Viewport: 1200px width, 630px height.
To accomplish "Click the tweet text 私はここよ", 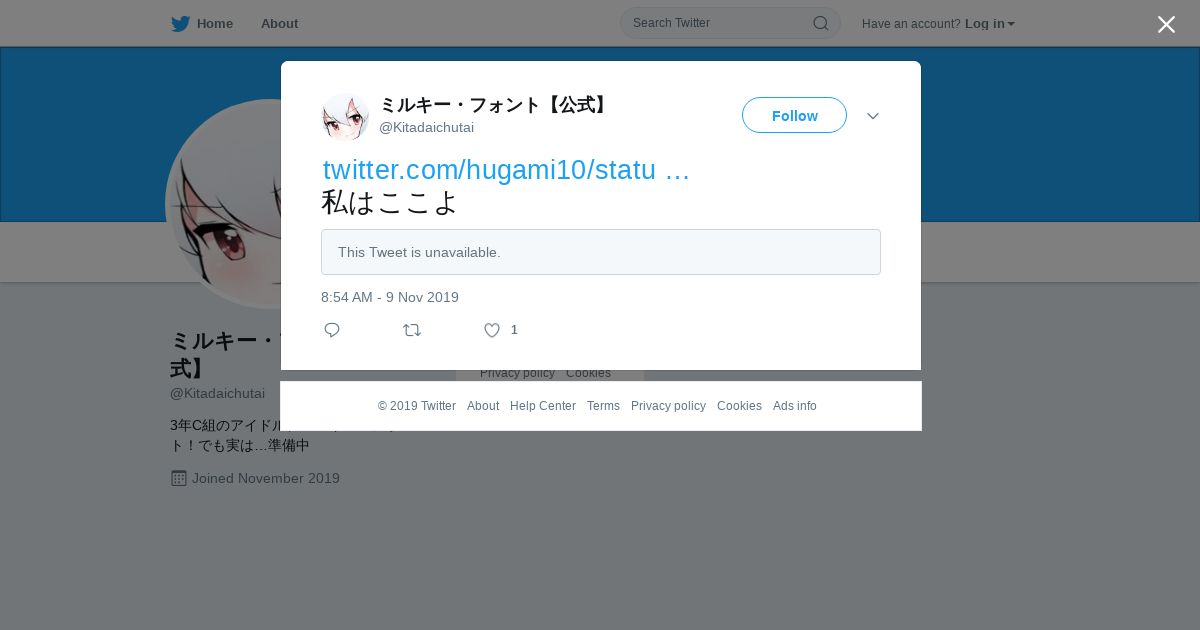I will [389, 202].
